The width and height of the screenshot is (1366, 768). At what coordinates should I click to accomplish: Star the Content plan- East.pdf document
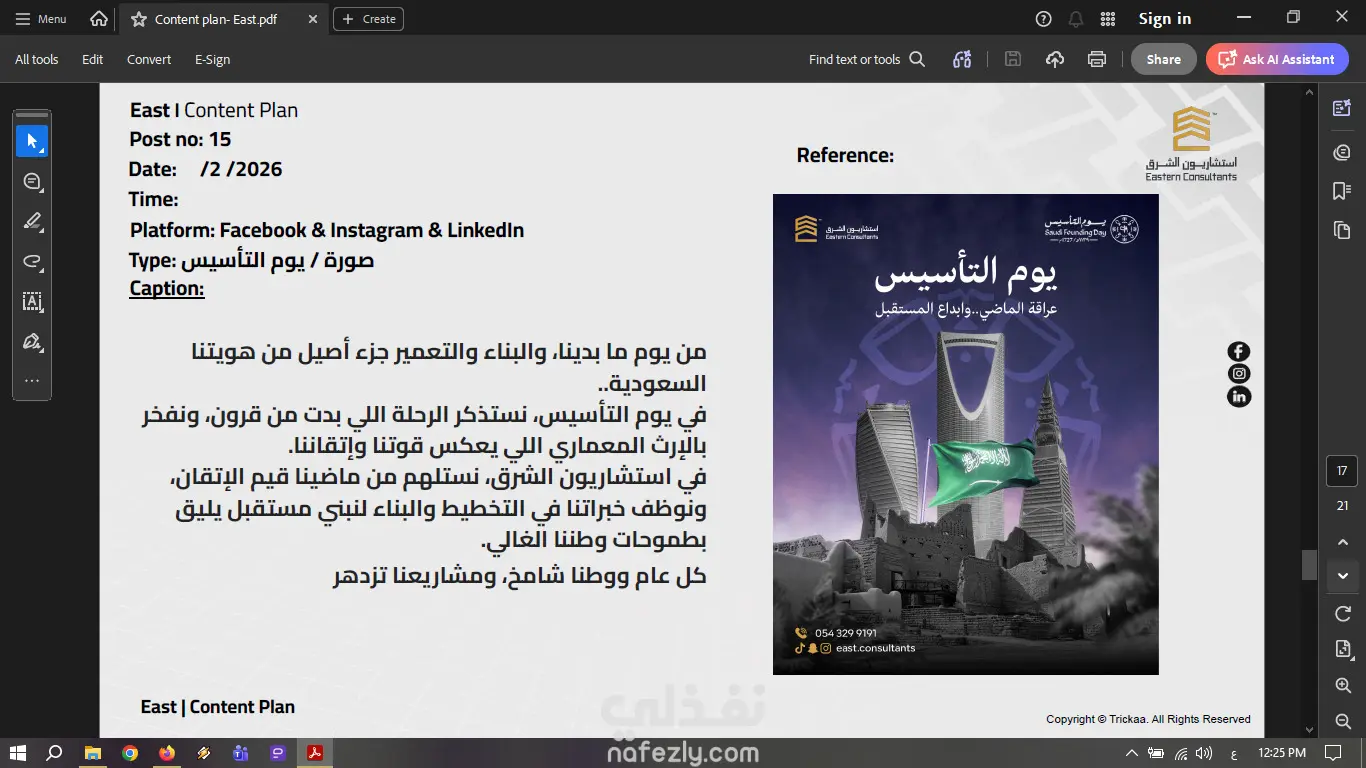pos(139,19)
